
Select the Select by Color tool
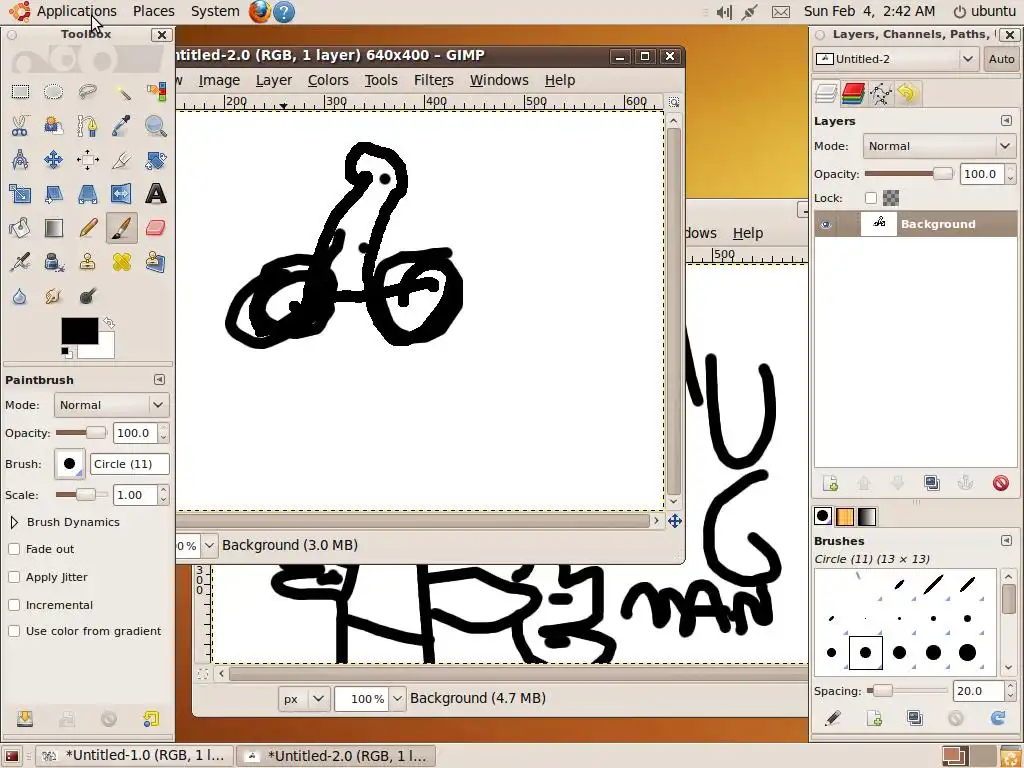(x=155, y=91)
